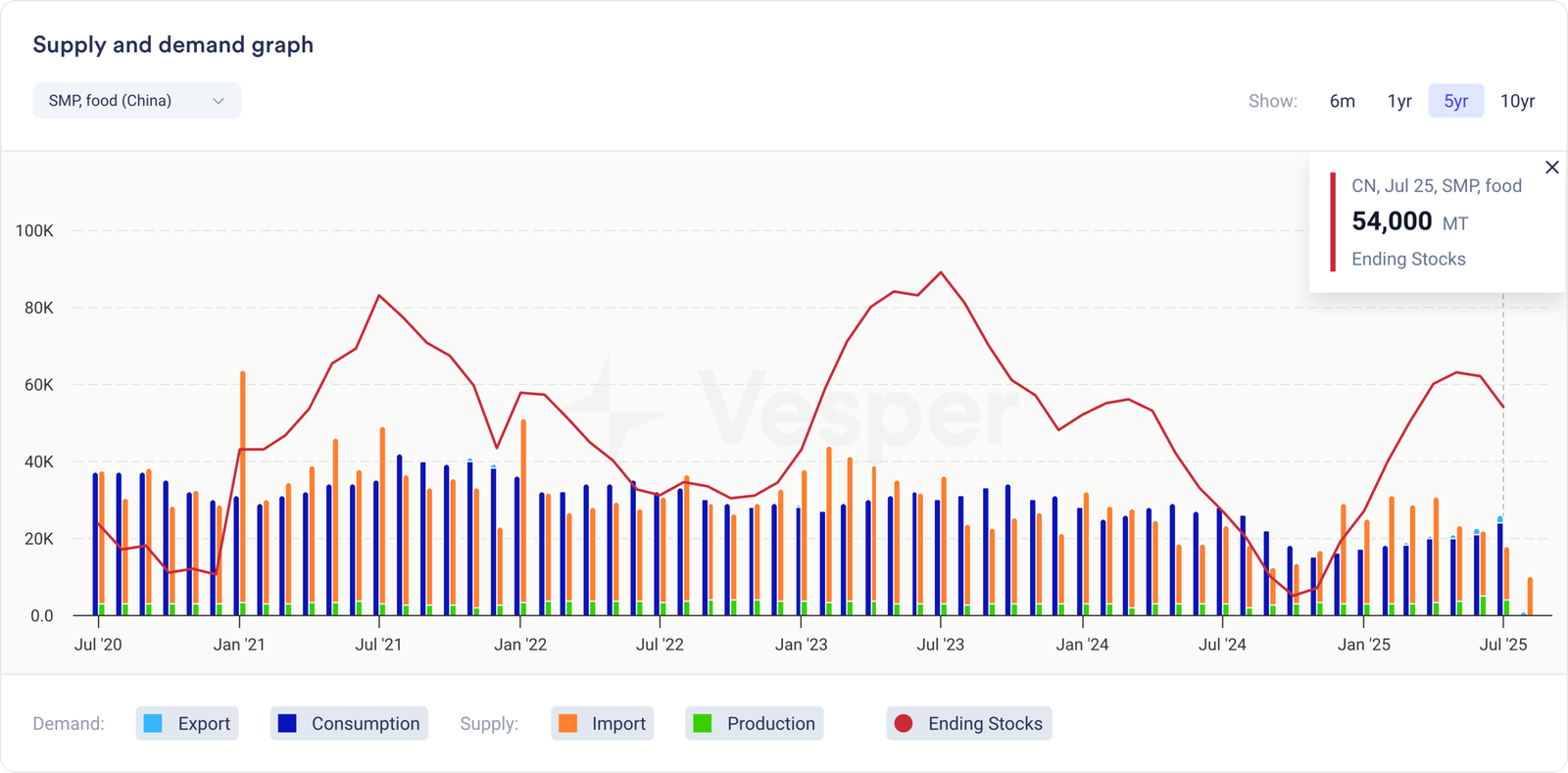Open the SMP, food (China) dropdown
1568x773 pixels.
[x=136, y=101]
